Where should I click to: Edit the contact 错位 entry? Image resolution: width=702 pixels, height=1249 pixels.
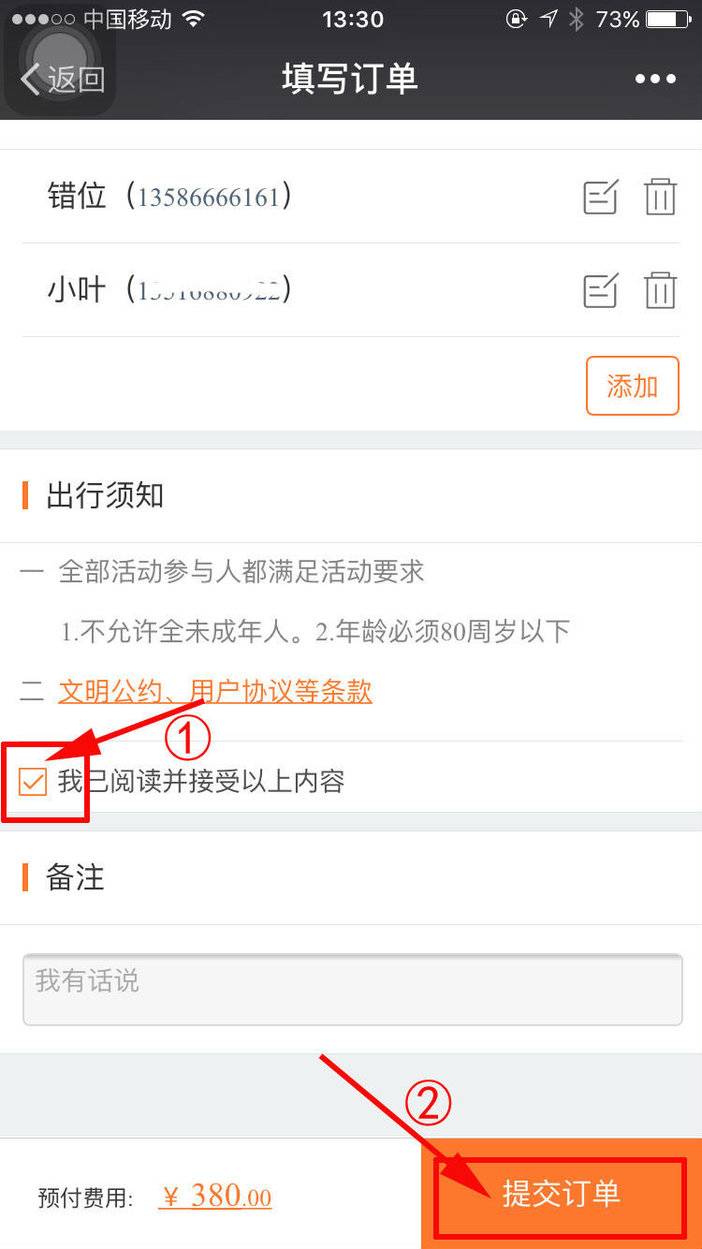tap(601, 196)
